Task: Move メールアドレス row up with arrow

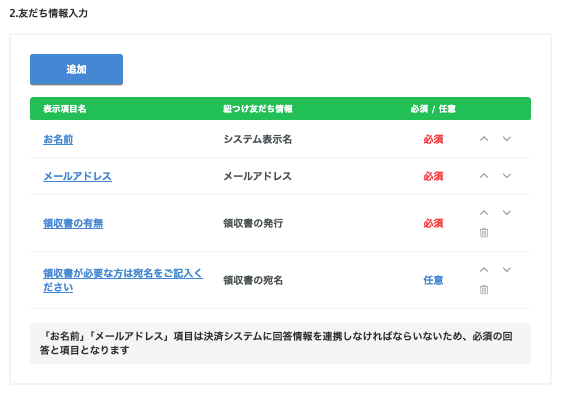Action: pyautogui.click(x=484, y=176)
